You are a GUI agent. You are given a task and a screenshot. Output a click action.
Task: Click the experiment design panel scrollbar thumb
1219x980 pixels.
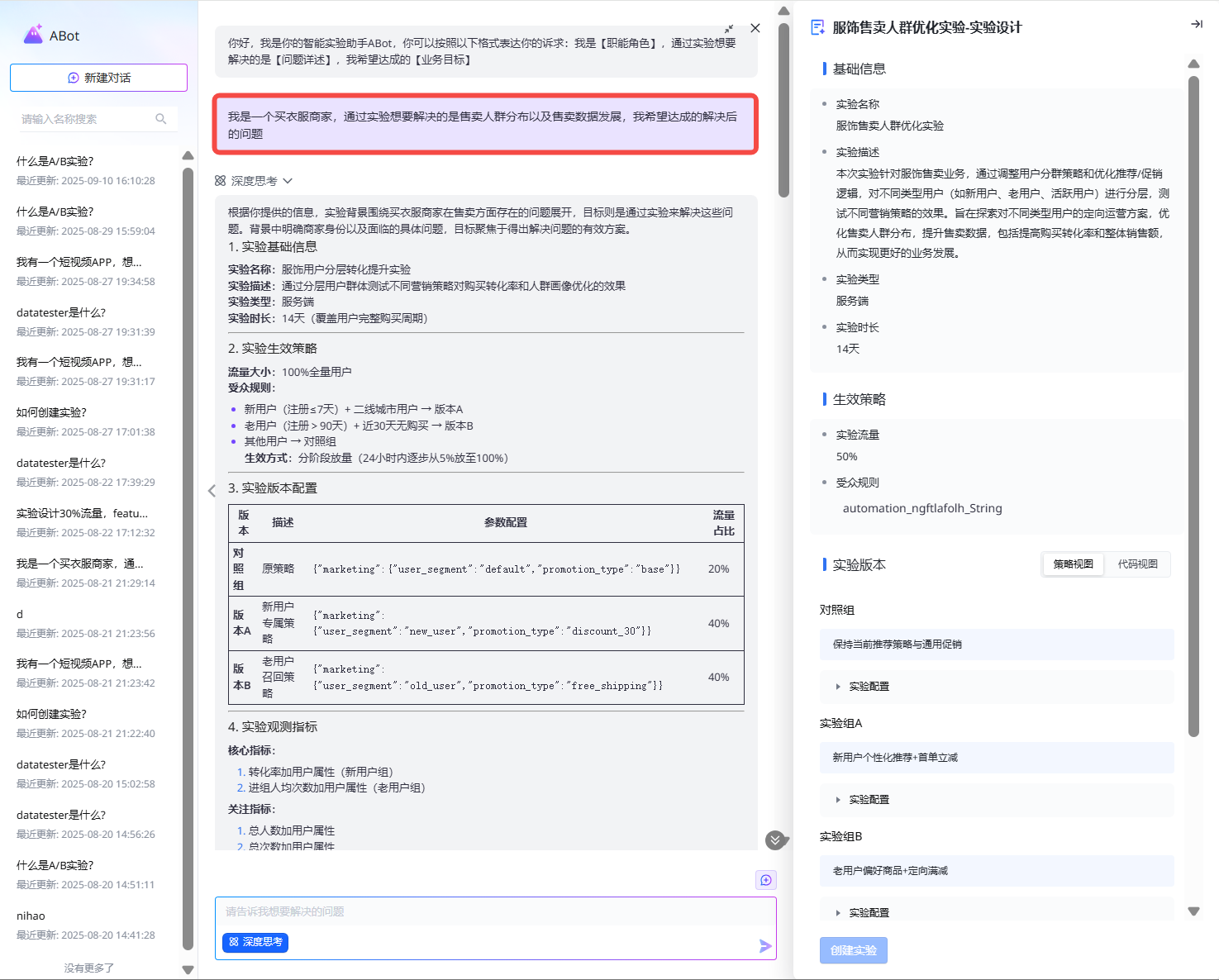pos(1193,406)
